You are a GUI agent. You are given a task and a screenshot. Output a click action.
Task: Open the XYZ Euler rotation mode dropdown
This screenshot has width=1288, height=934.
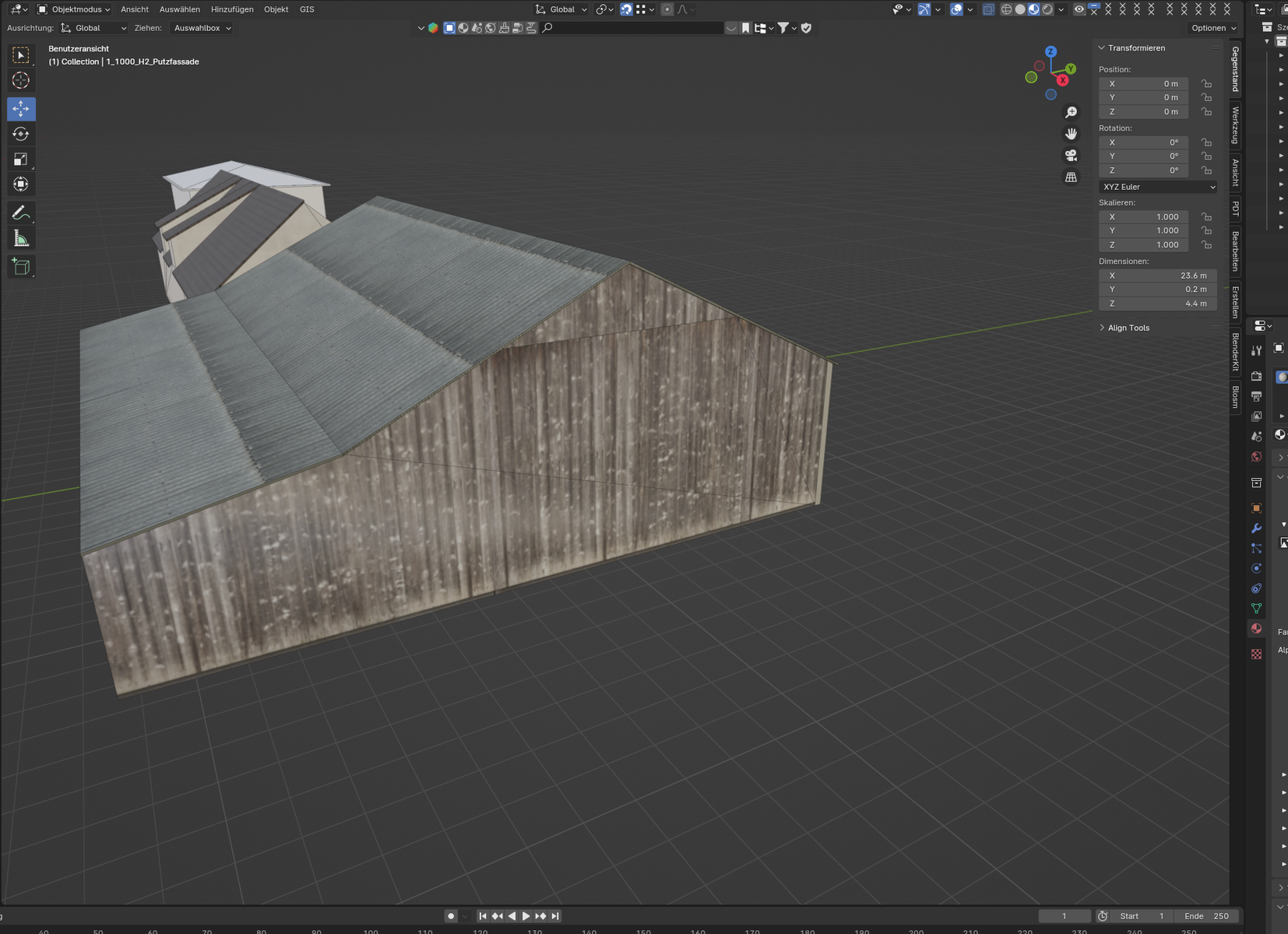pyautogui.click(x=1158, y=187)
